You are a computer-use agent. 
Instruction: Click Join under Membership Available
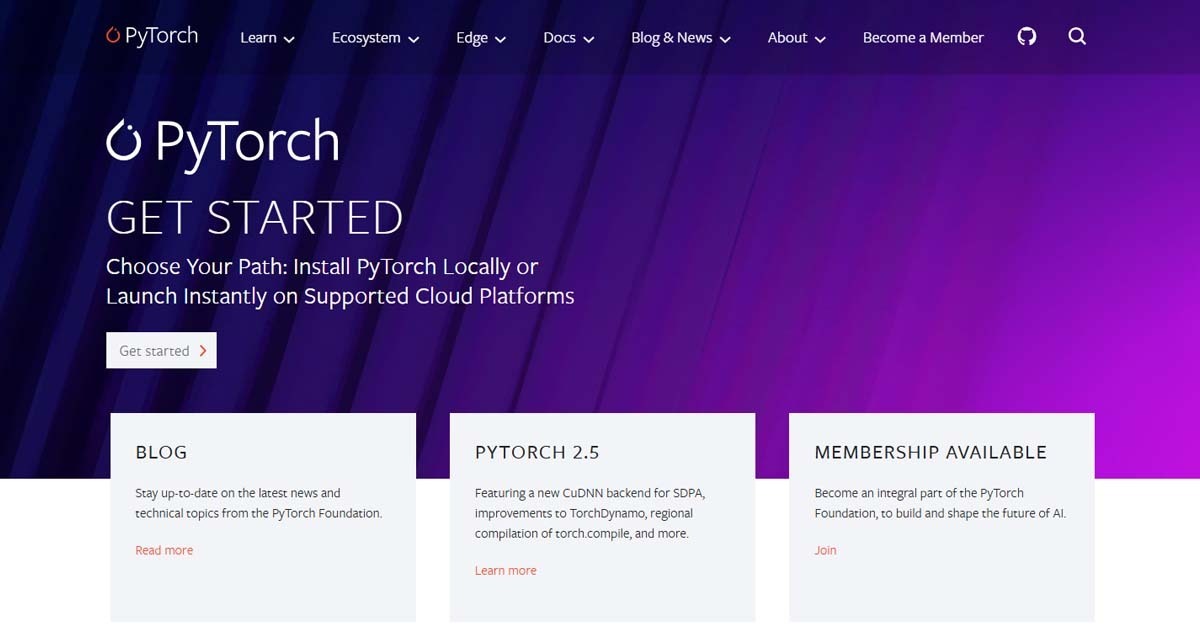point(825,550)
